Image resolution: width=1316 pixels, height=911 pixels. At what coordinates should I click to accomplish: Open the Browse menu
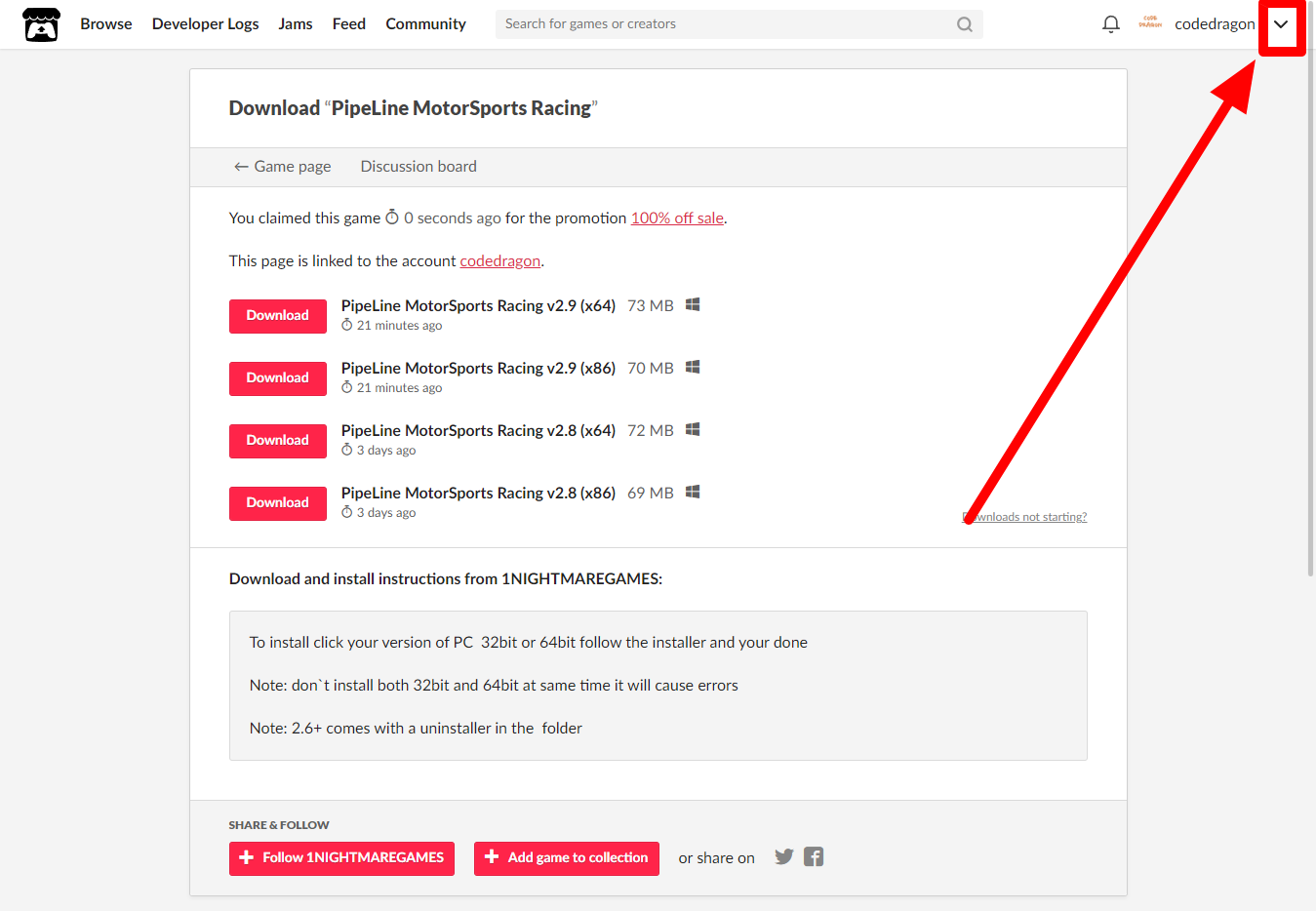coord(106,24)
